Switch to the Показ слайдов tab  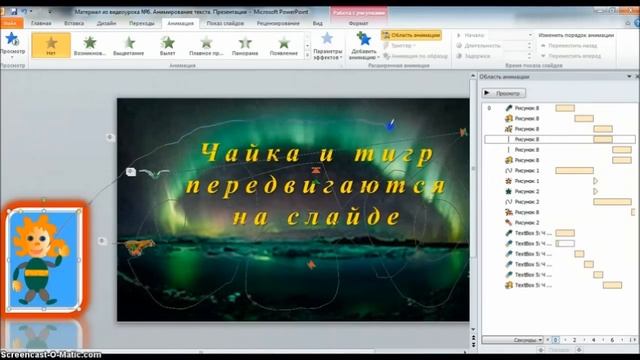tap(225, 23)
